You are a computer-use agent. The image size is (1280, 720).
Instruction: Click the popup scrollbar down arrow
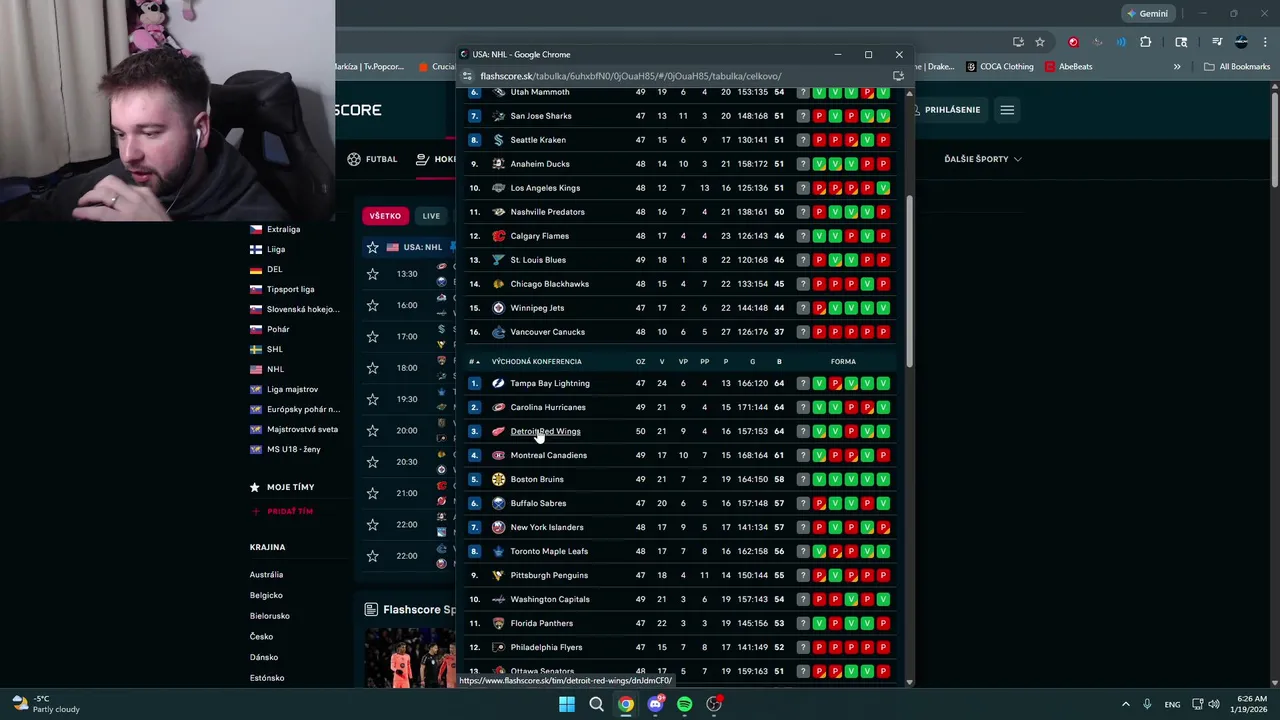tap(909, 682)
